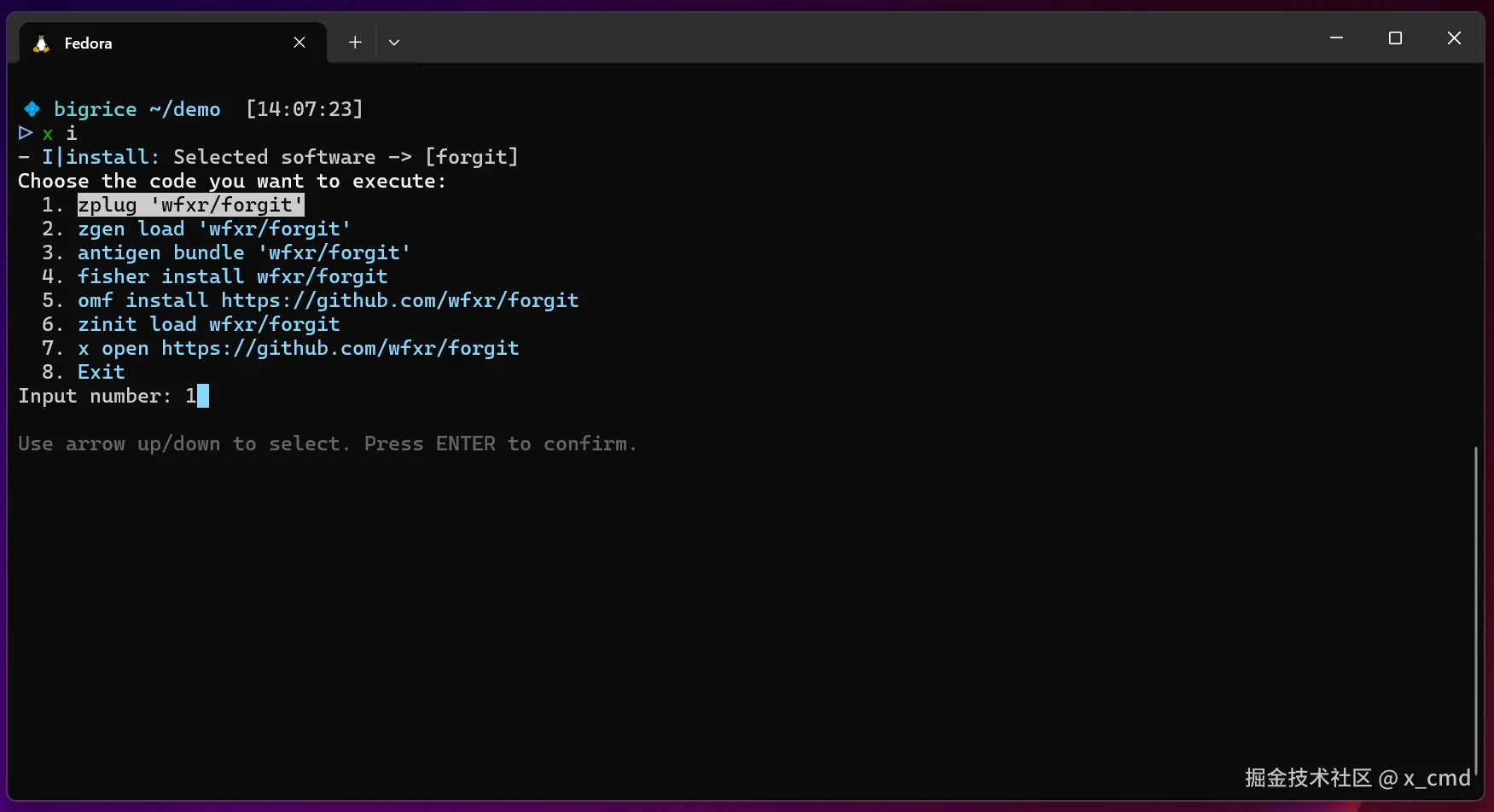Click the triangle prompt arrow icon
This screenshot has height=812, width=1494.
(x=24, y=133)
